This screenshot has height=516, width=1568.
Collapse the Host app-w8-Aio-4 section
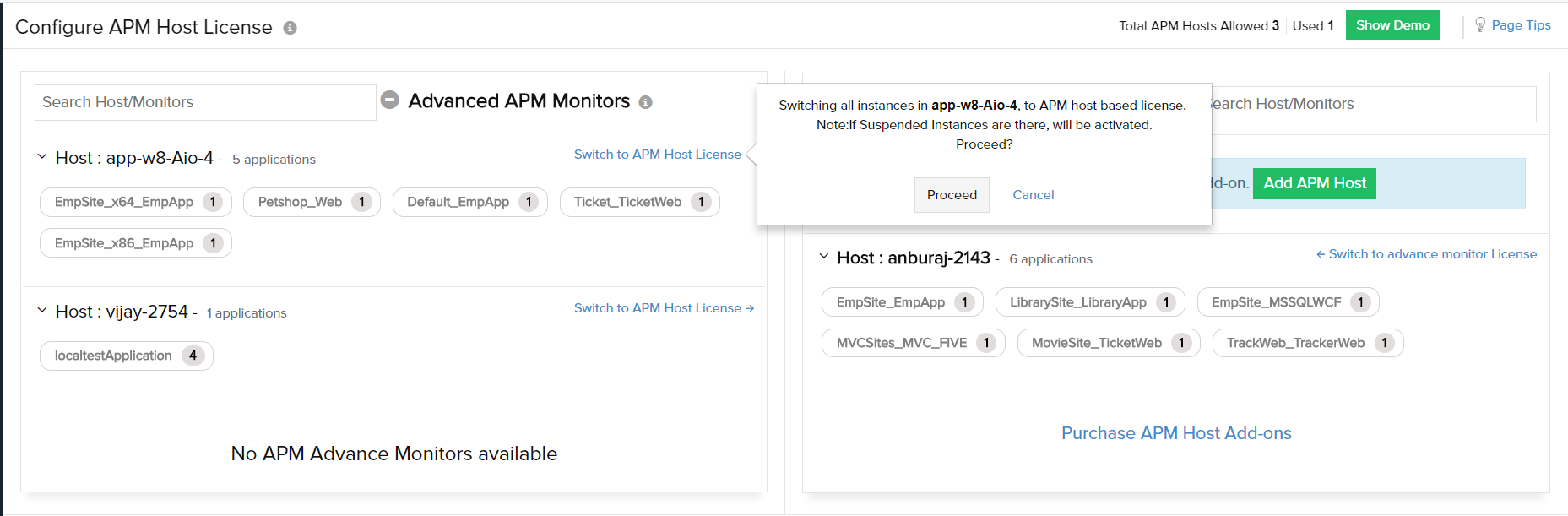(x=42, y=157)
